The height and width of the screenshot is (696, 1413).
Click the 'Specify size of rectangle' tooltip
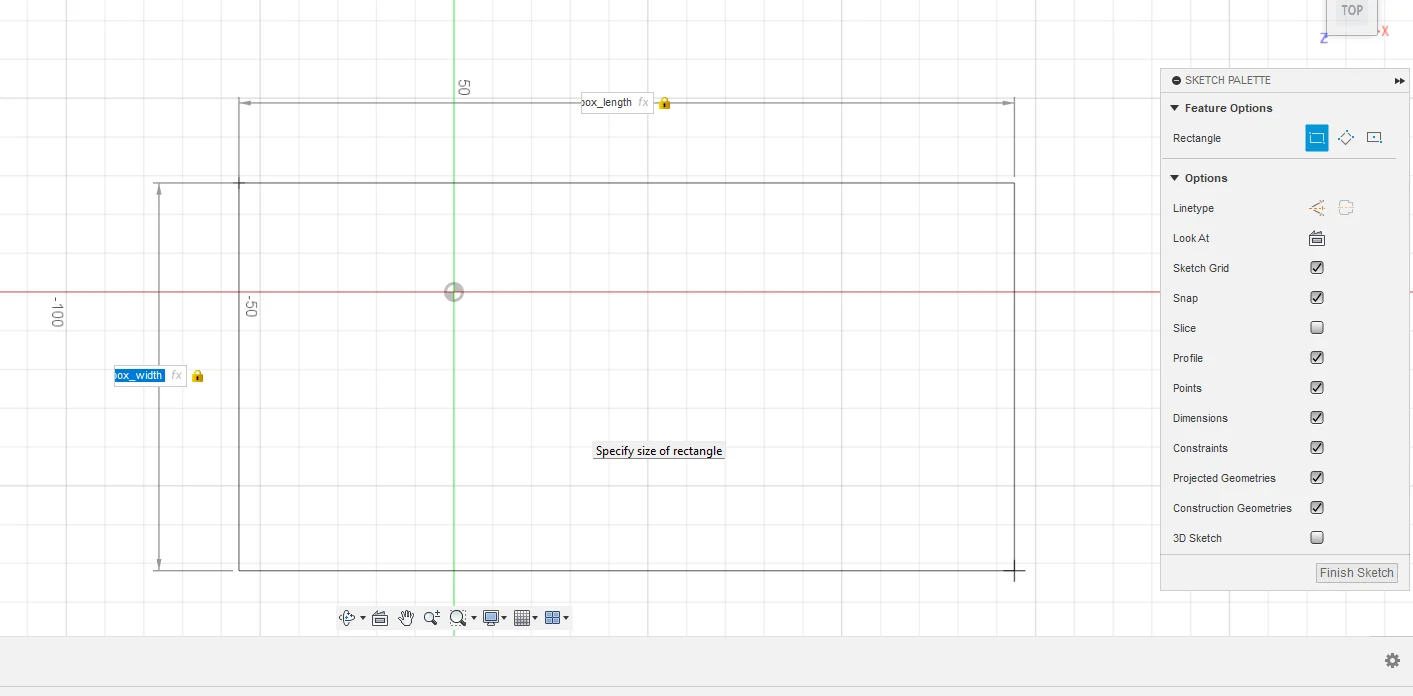659,451
